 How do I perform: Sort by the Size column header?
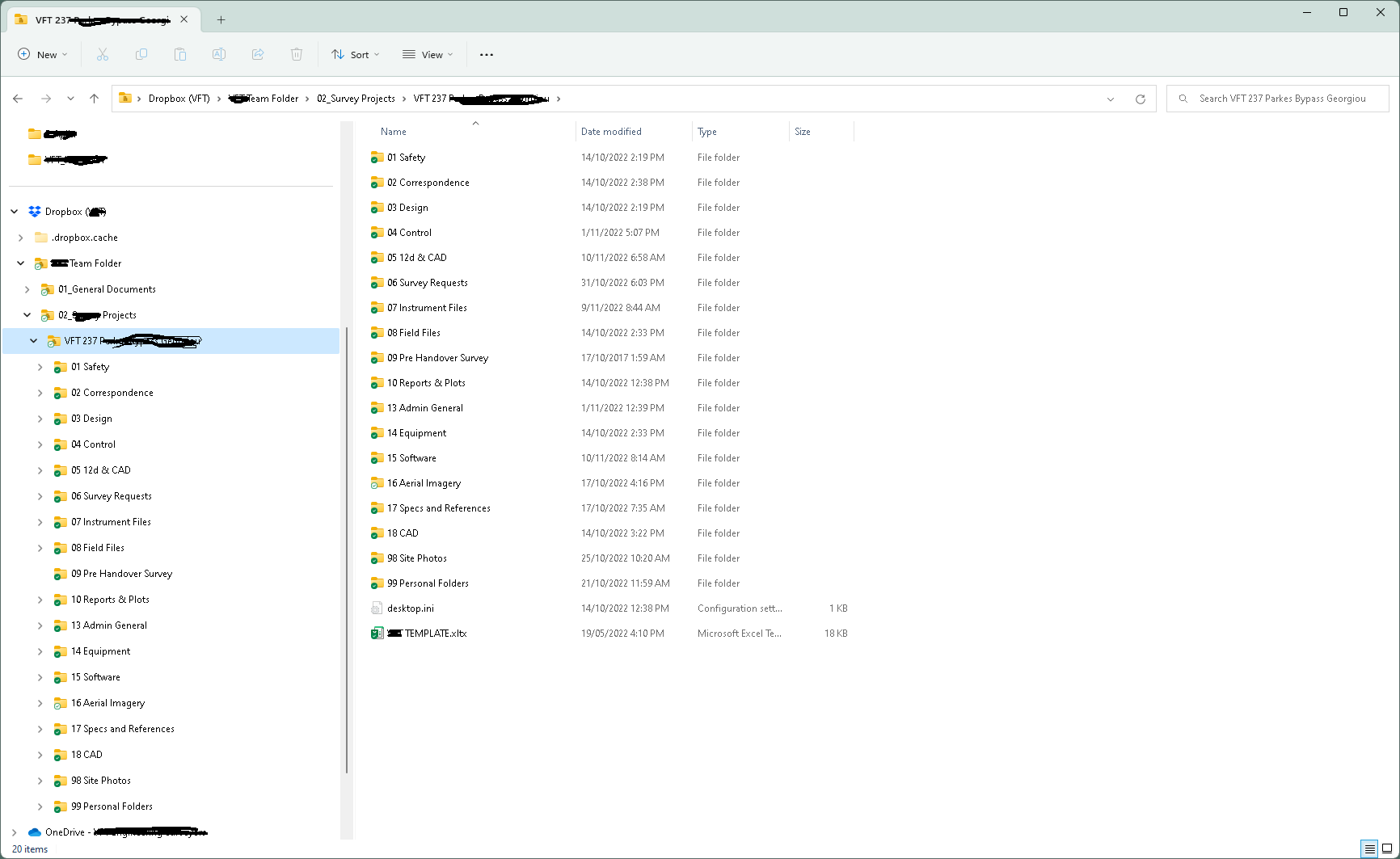[821, 132]
